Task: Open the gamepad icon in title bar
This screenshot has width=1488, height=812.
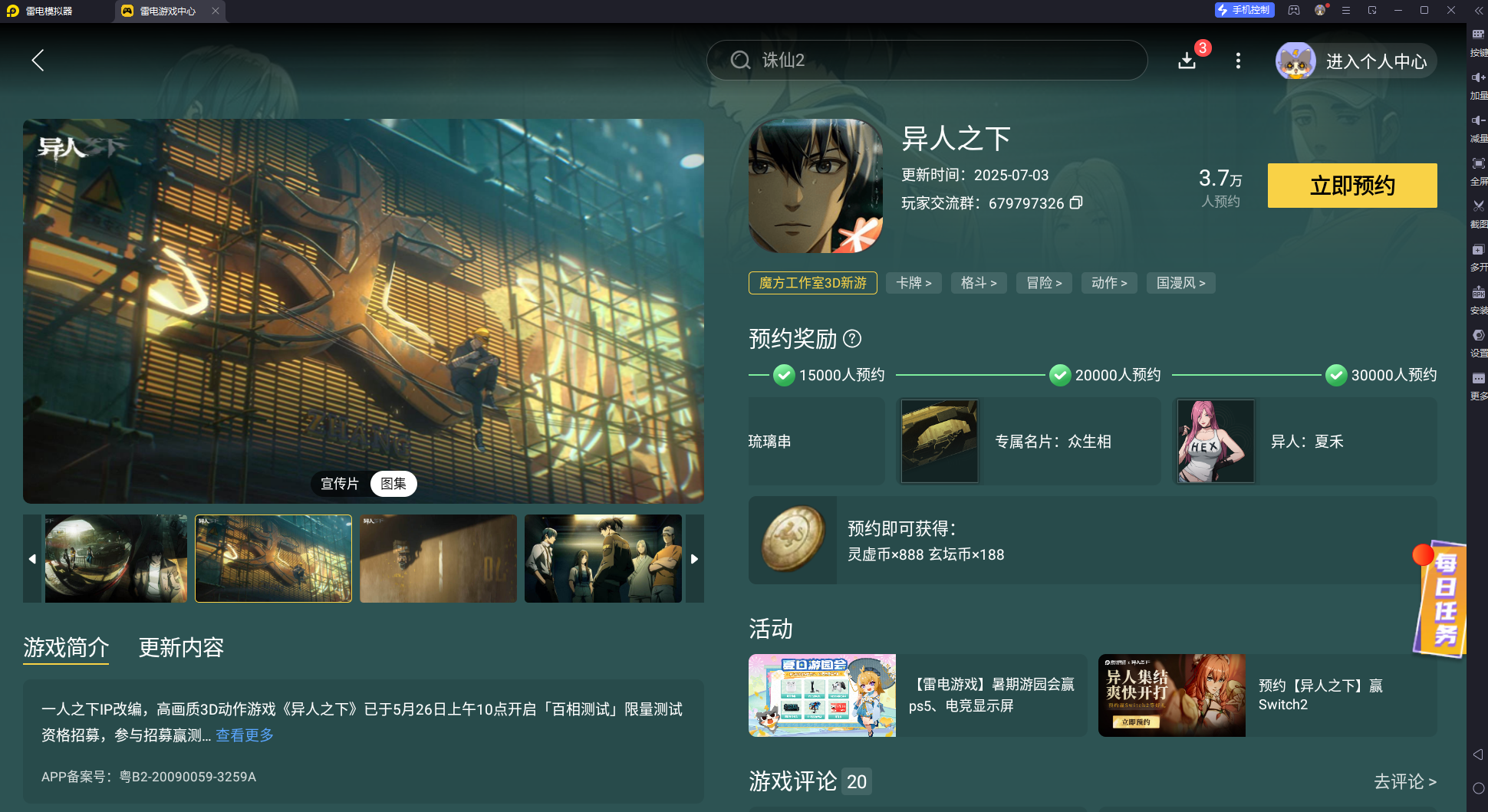Action: click(x=1294, y=10)
